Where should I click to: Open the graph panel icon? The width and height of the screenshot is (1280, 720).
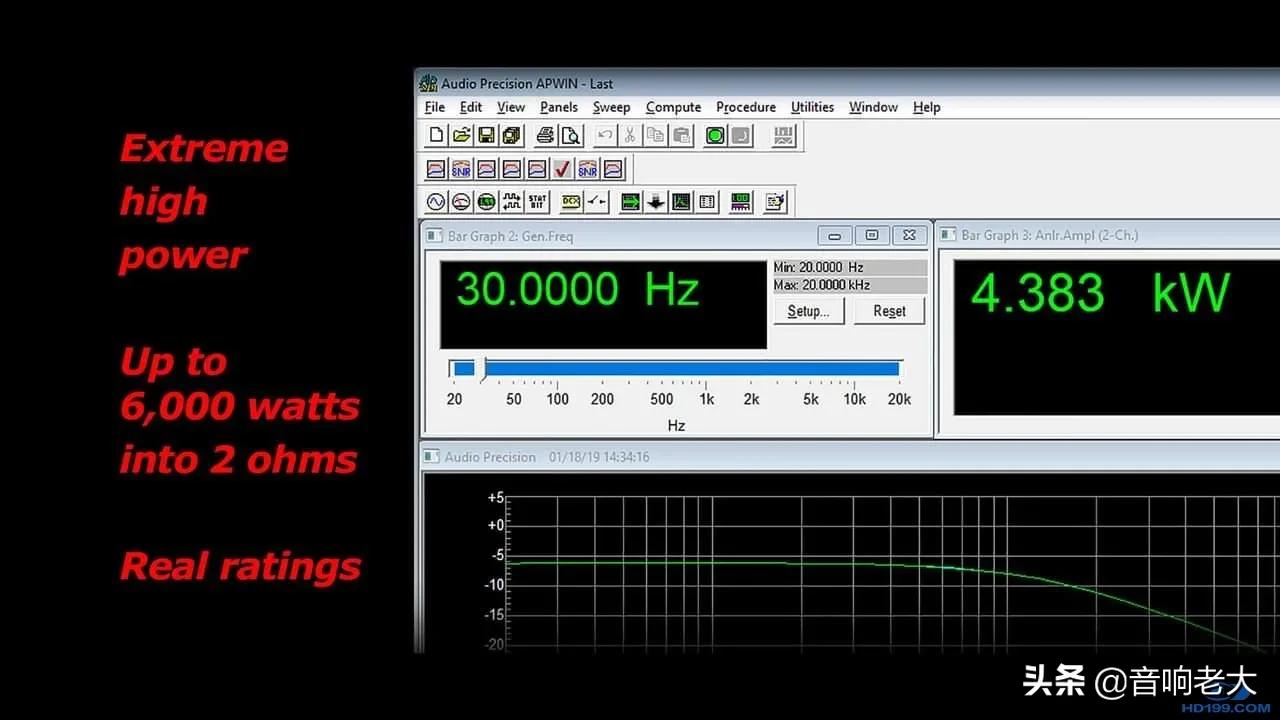coord(681,202)
